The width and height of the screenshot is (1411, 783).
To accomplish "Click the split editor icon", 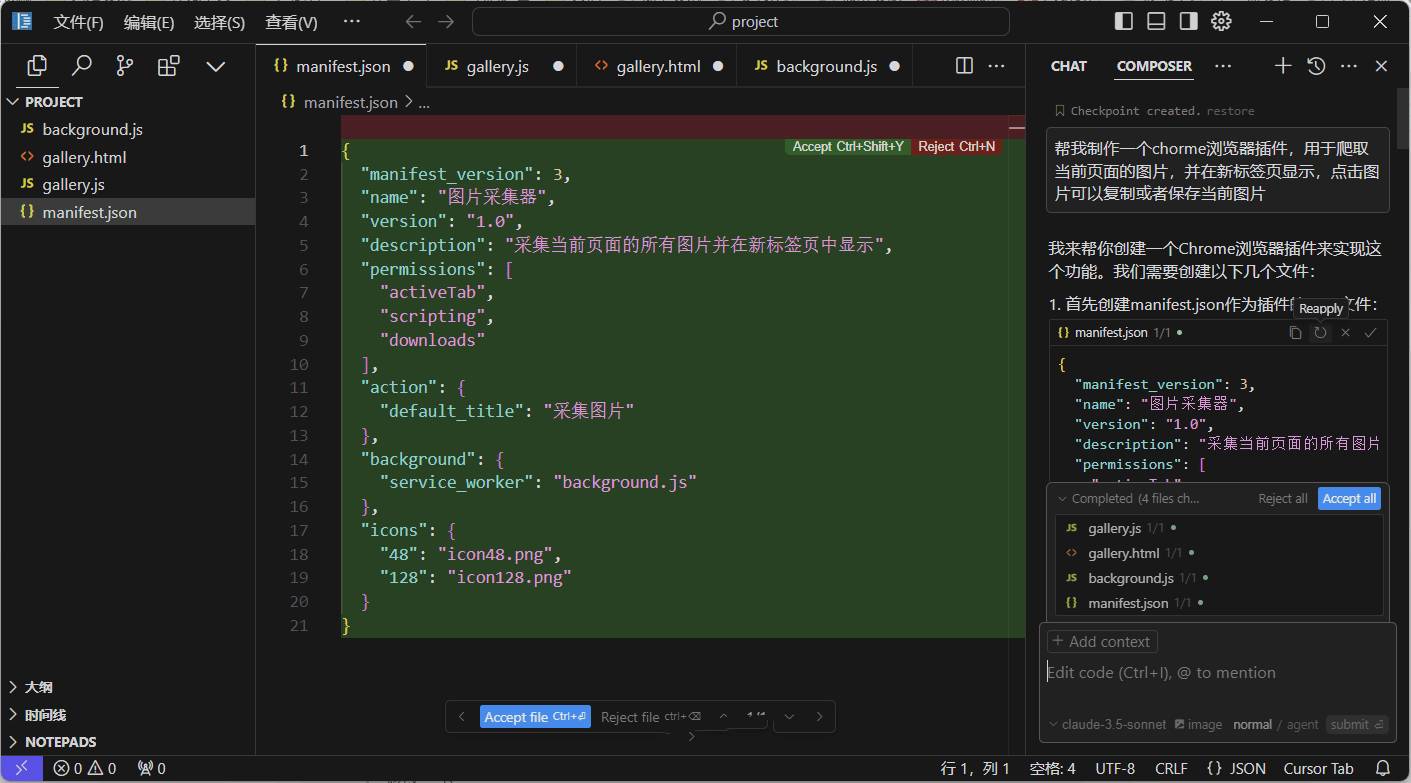I will (964, 66).
